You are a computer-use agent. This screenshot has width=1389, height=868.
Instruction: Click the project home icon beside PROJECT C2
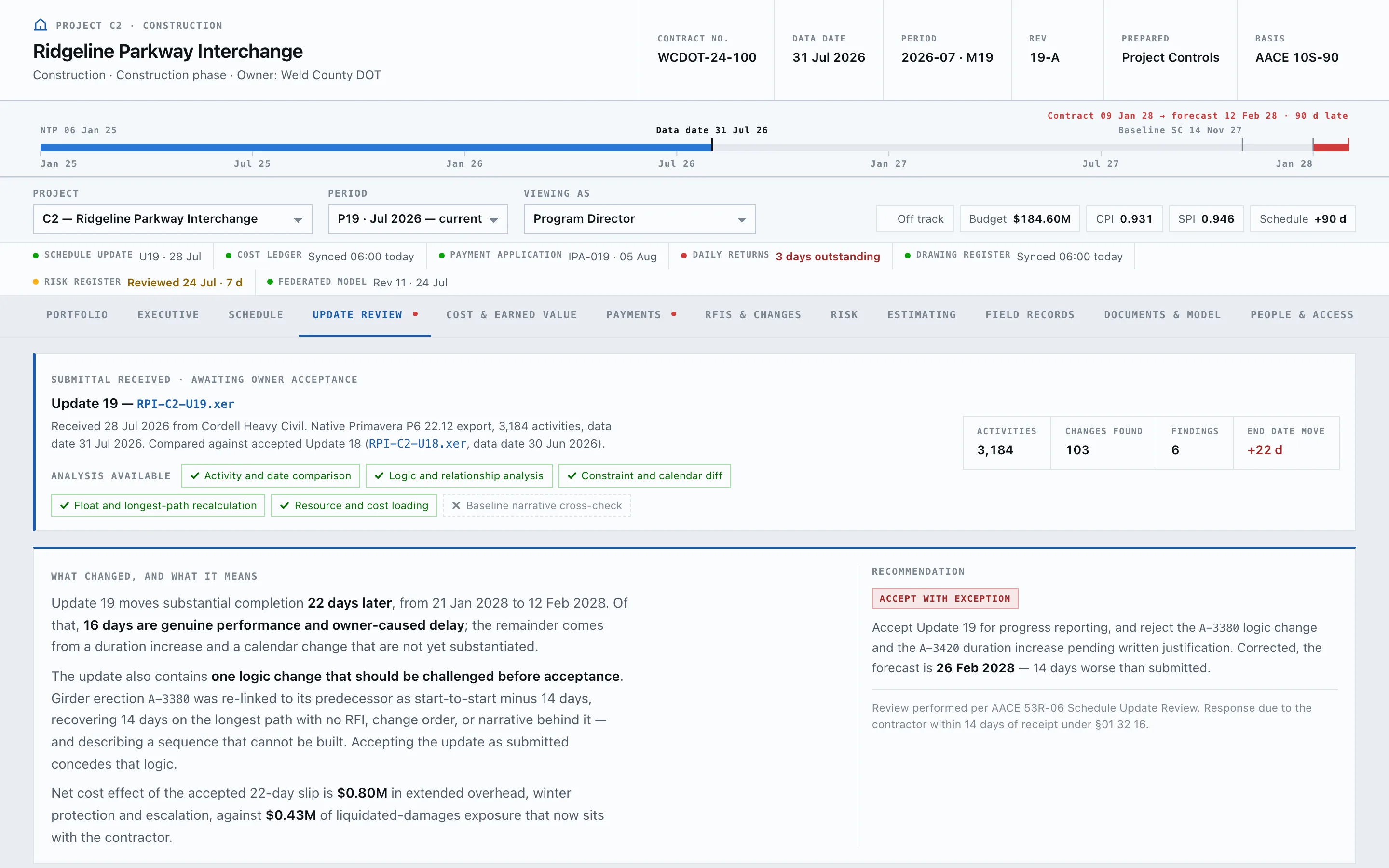coord(40,25)
